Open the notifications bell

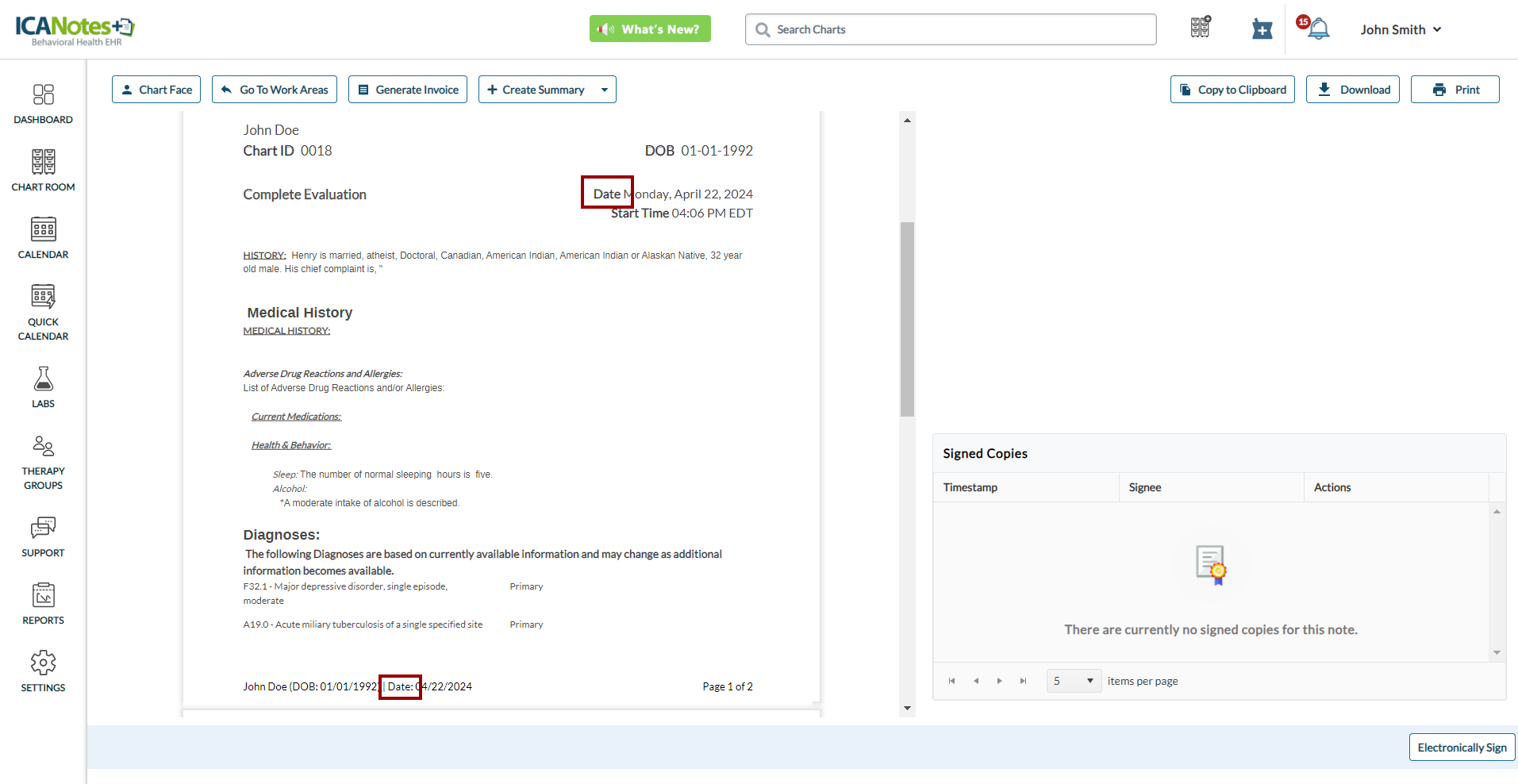click(1317, 29)
